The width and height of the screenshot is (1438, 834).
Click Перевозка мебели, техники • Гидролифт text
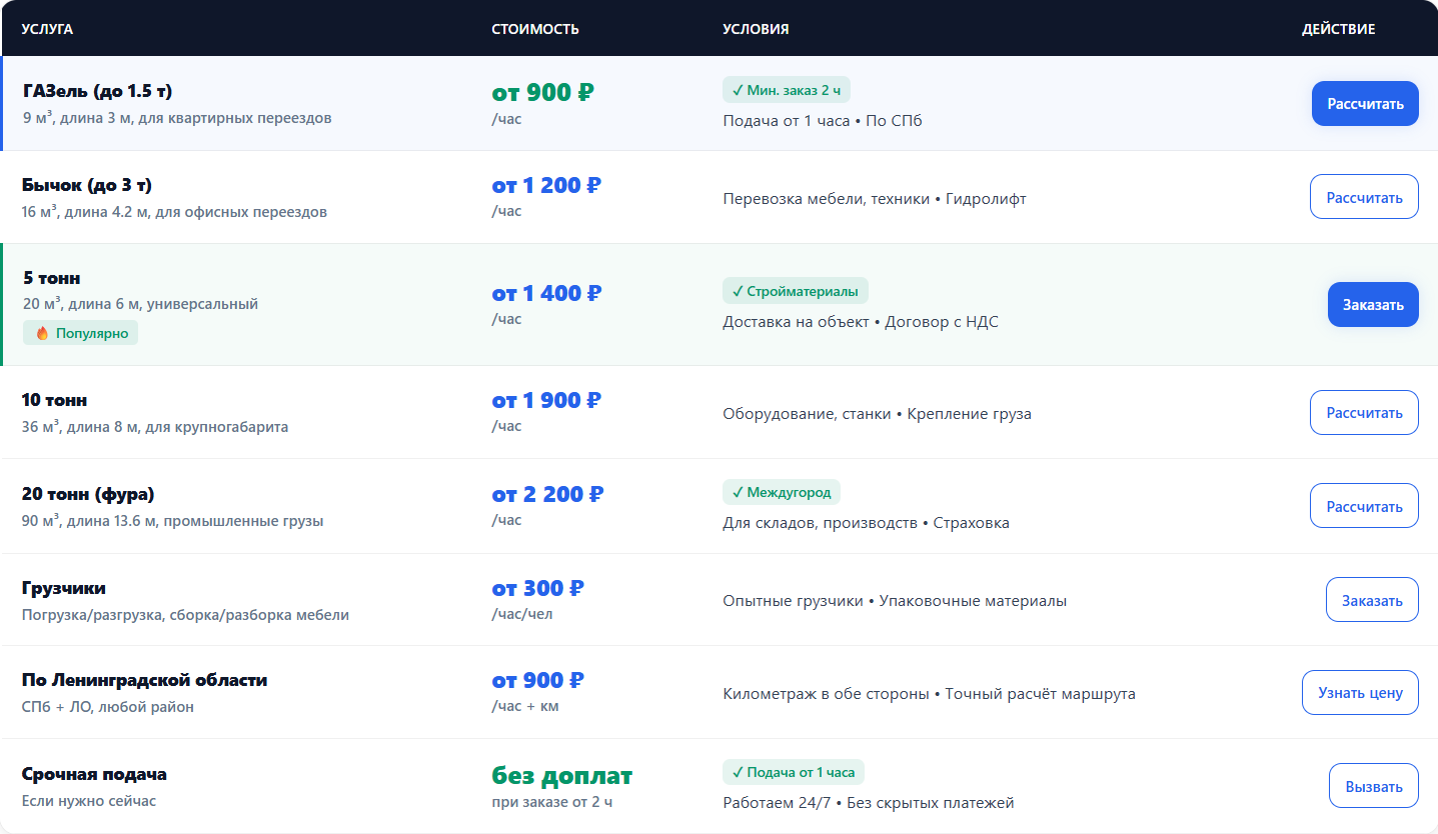tap(874, 199)
